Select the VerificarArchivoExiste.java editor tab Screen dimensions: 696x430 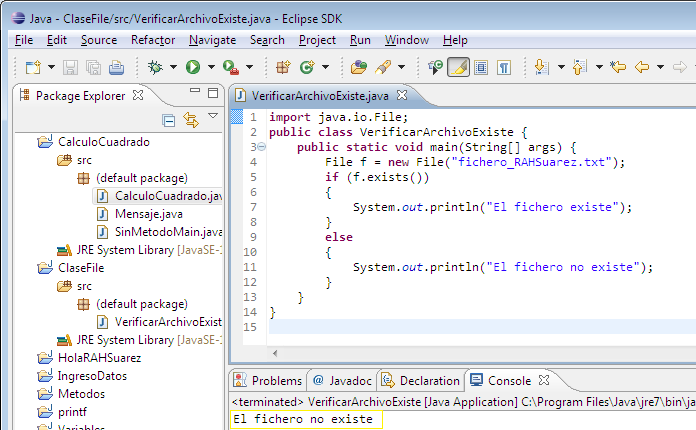(320, 95)
